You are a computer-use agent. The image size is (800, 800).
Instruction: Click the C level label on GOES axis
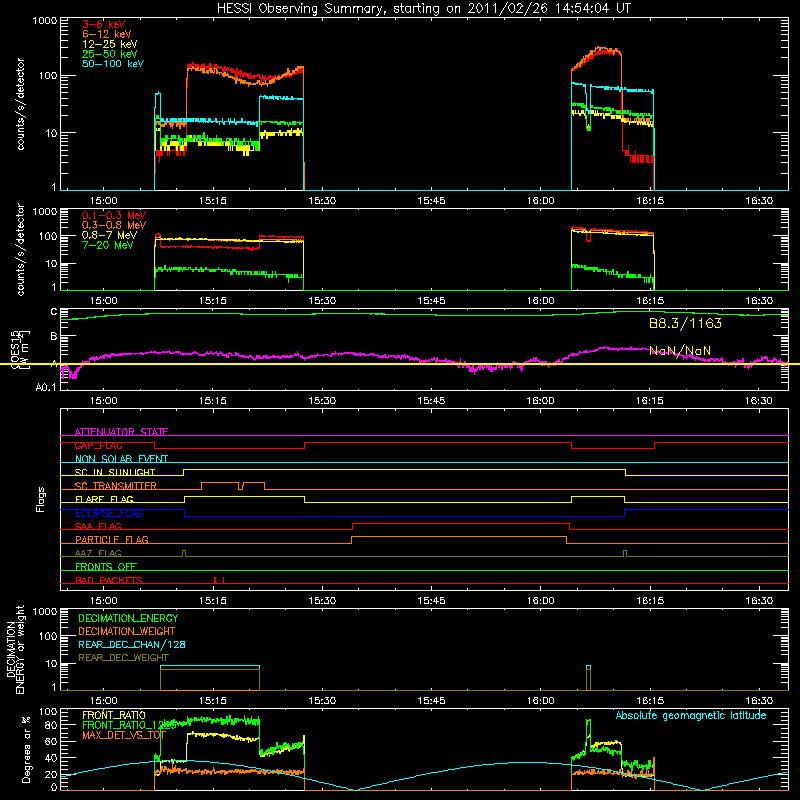click(x=54, y=312)
